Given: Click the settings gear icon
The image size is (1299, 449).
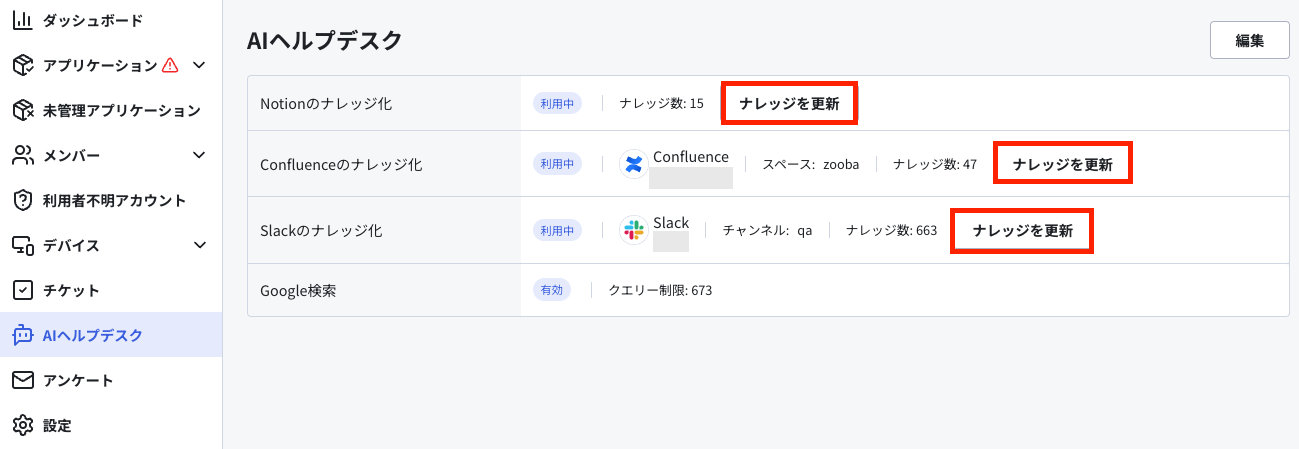Looking at the screenshot, I should [x=22, y=425].
